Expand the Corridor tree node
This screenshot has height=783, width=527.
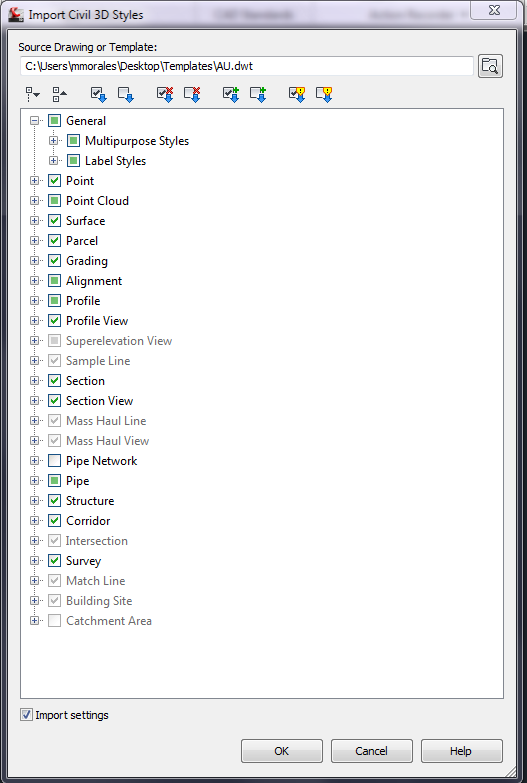coord(34,520)
